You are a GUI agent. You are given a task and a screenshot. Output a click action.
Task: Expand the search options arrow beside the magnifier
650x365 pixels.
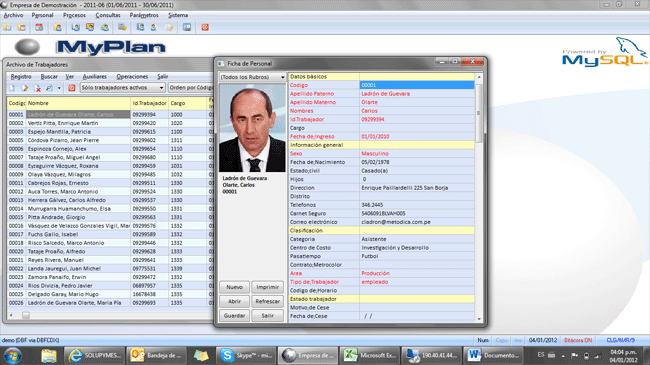59,88
